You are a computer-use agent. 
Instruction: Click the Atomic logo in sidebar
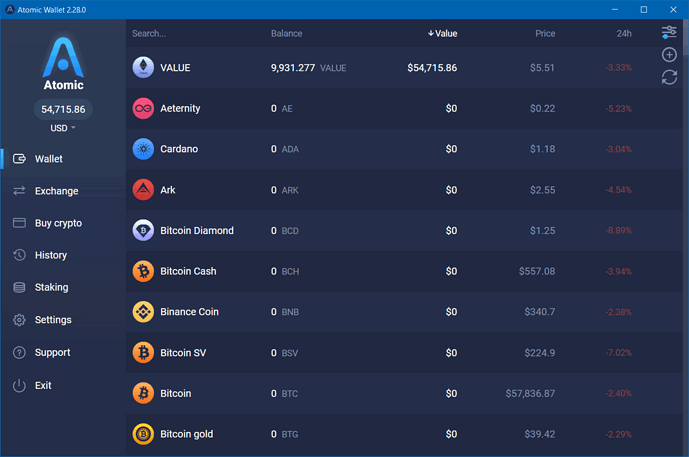point(63,63)
